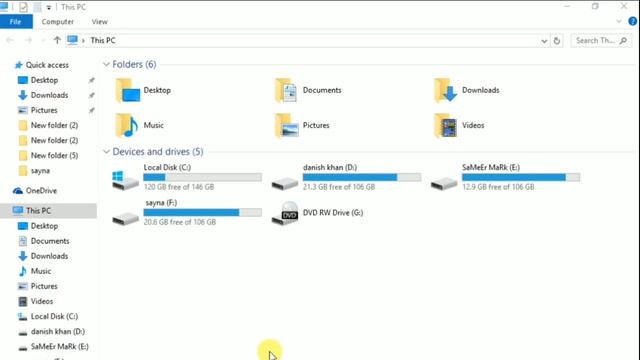Collapse the Folders (6) group

(106, 64)
